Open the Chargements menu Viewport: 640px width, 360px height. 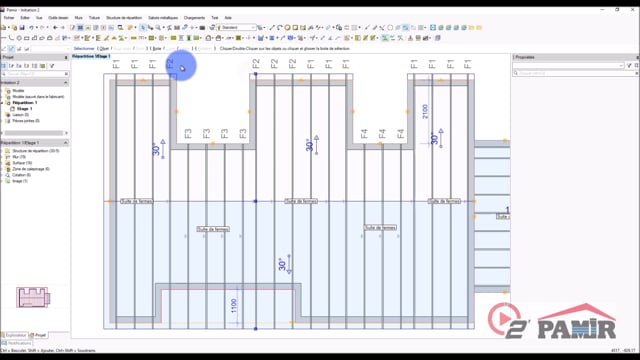(194, 18)
